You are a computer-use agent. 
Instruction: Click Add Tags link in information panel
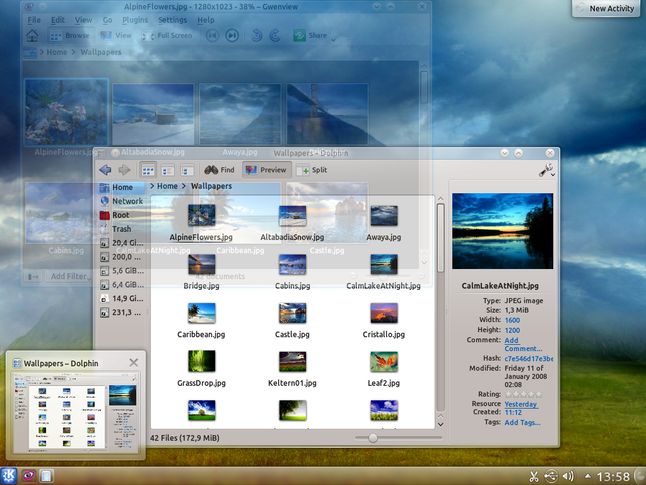[x=522, y=422]
